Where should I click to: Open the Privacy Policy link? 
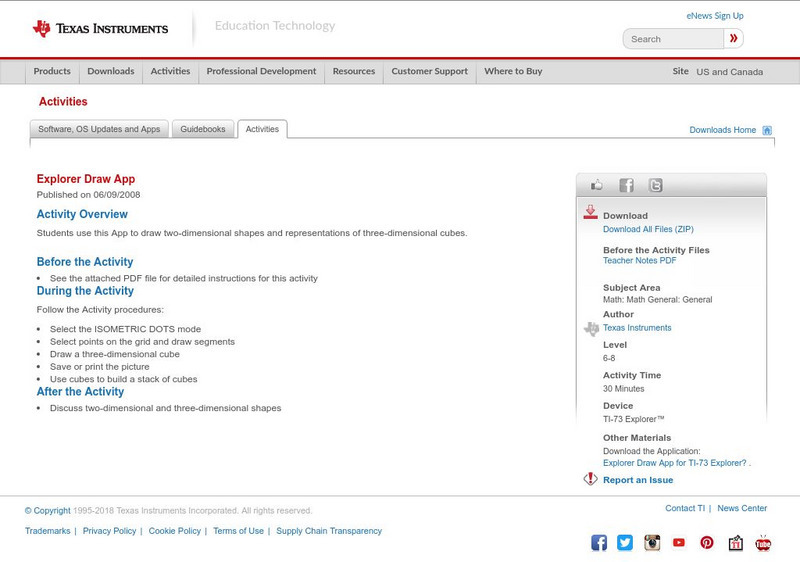point(109,531)
